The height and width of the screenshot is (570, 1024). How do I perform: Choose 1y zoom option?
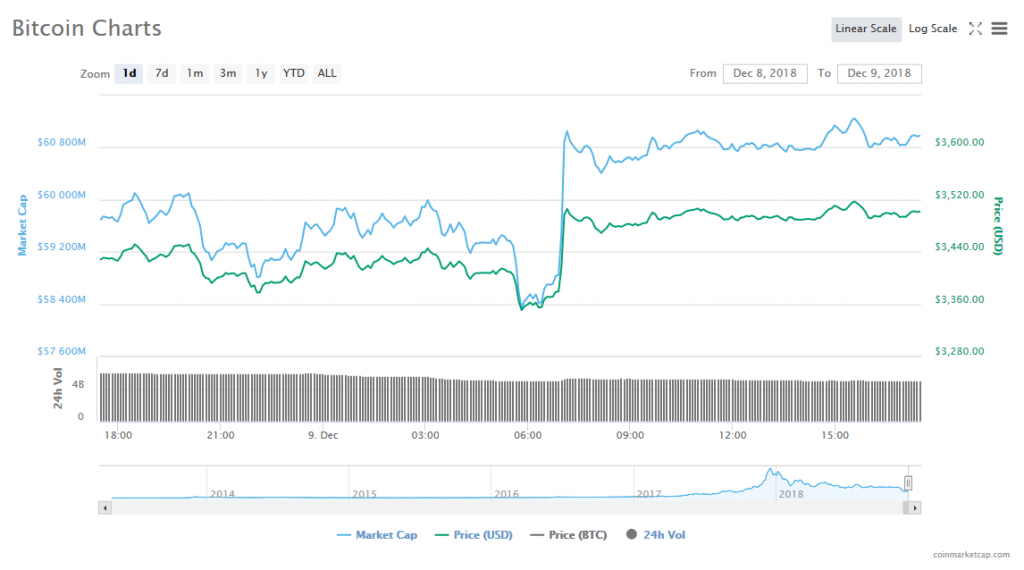[261, 73]
